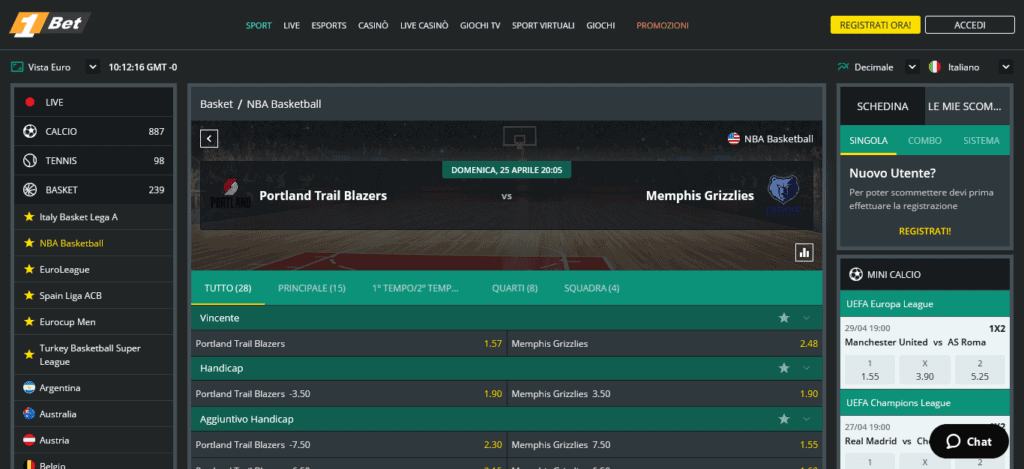This screenshot has height=469, width=1024.
Task: Click Basket breadcrumb link
Action: click(216, 104)
